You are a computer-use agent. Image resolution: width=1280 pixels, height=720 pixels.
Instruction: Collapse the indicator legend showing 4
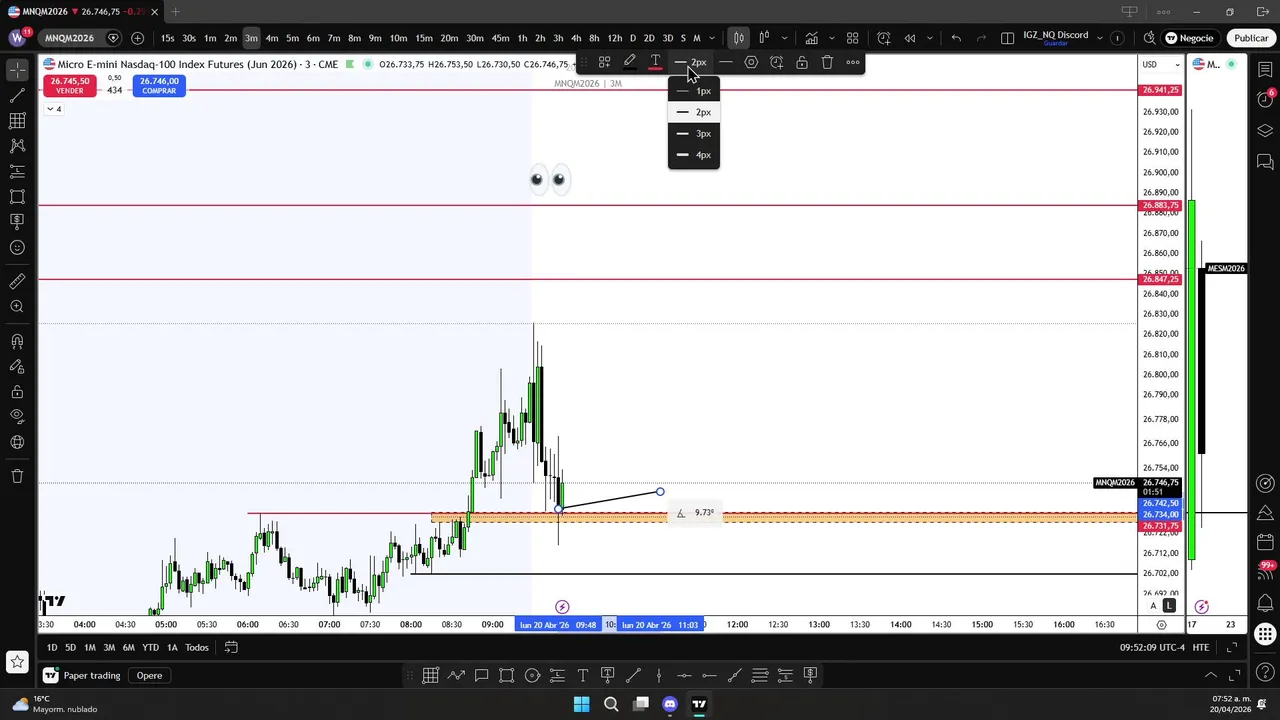(53, 109)
